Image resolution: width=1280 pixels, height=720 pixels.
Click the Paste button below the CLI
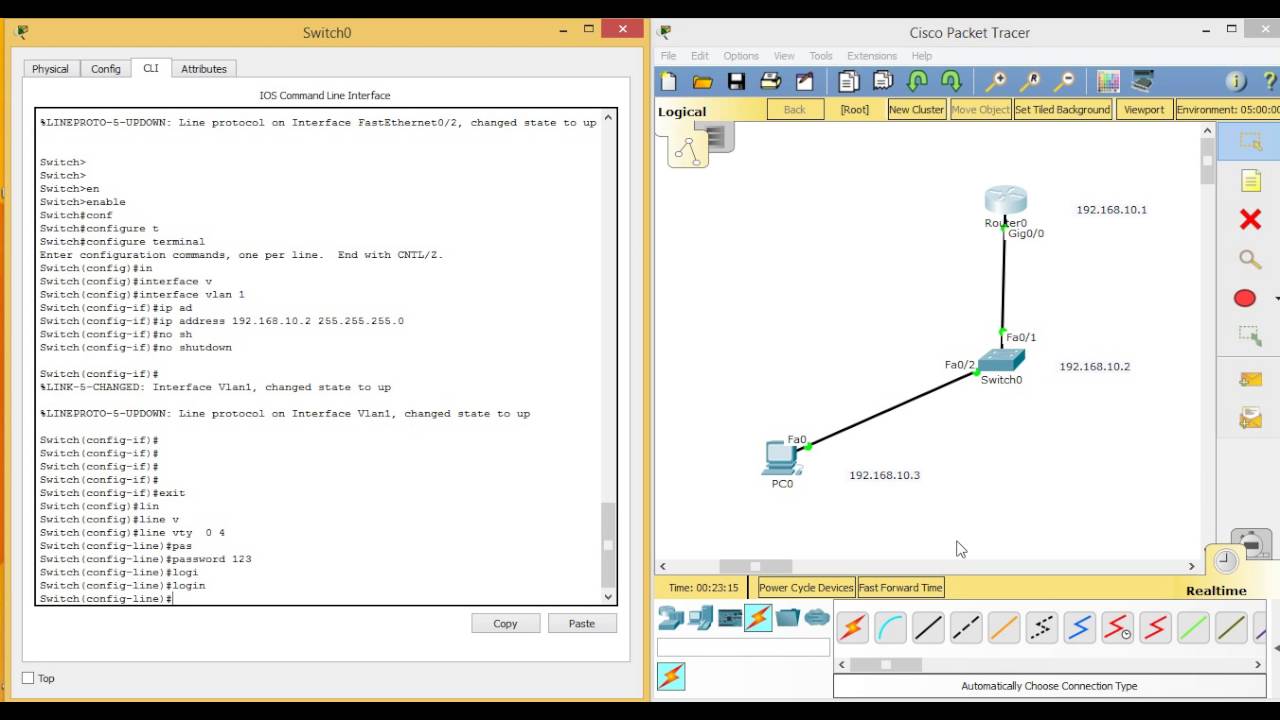pos(582,623)
